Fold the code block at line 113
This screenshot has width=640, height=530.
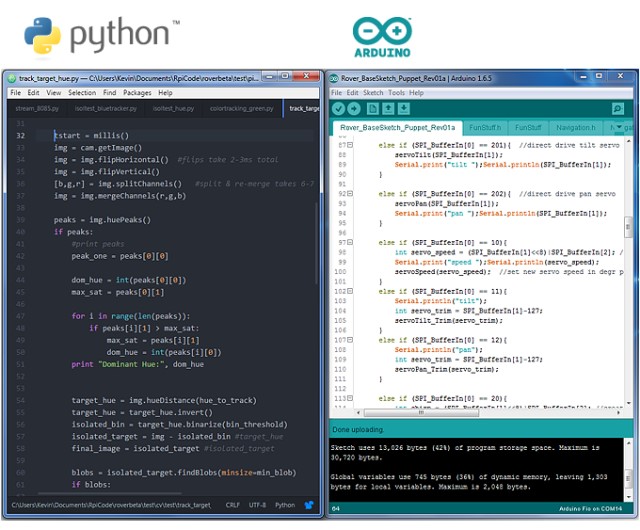tap(350, 398)
